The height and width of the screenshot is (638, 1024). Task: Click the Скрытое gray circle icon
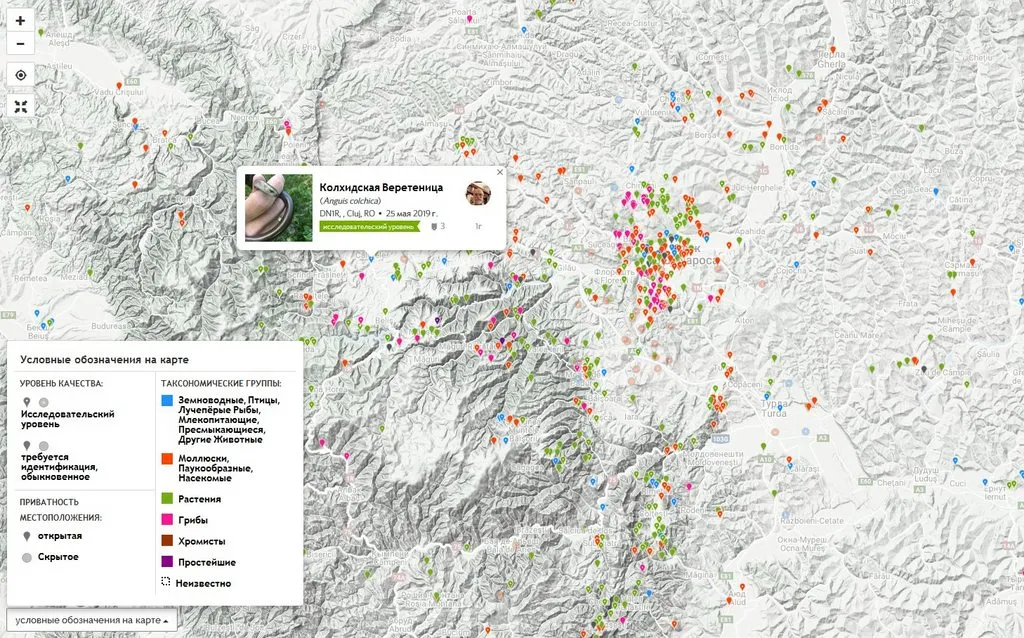[27, 557]
